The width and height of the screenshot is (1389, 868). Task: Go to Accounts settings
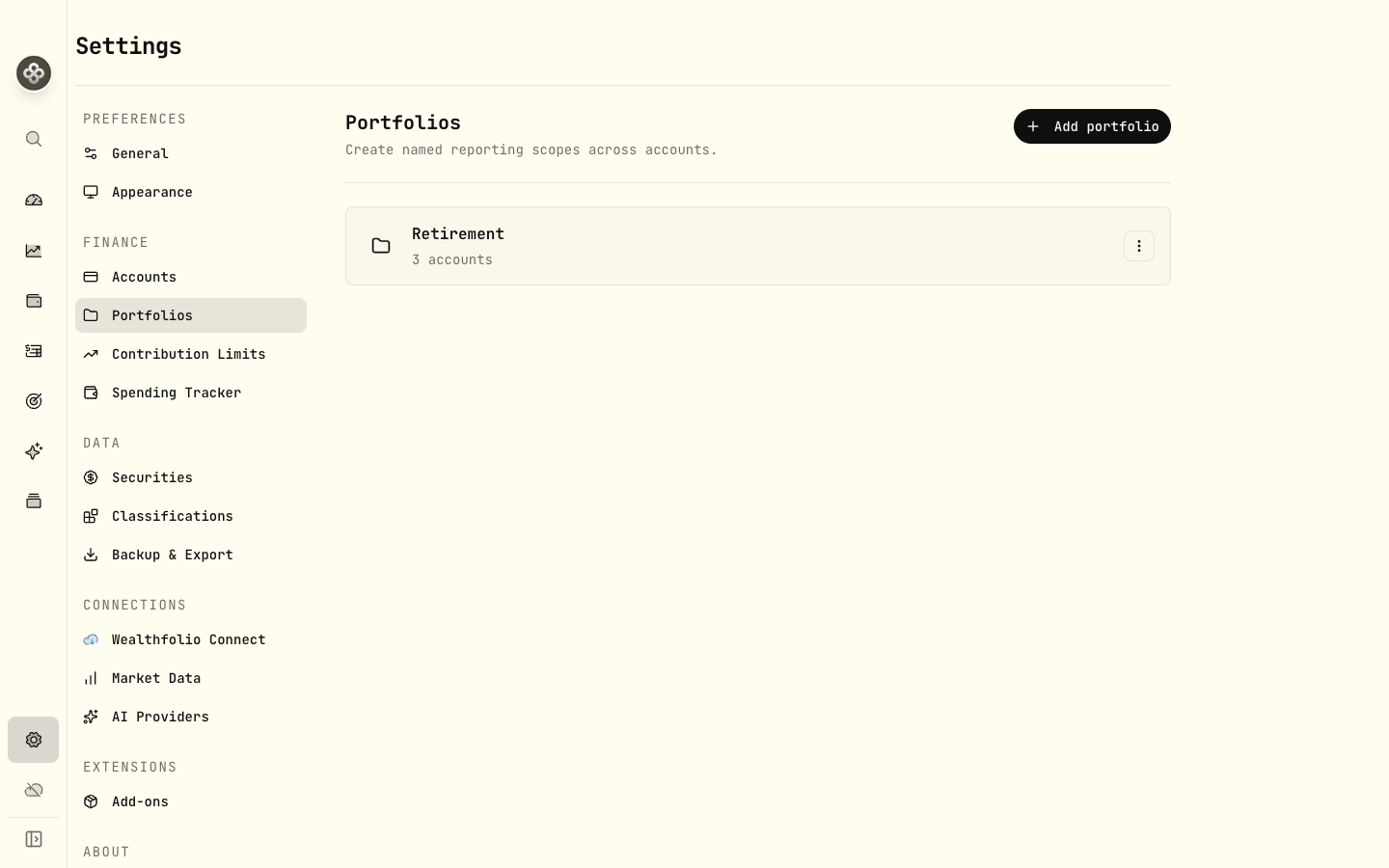coord(191,277)
